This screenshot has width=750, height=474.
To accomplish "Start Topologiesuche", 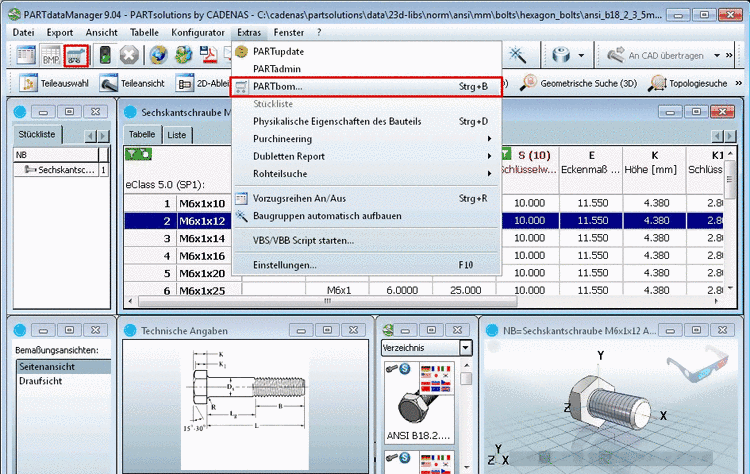I will (688, 83).
